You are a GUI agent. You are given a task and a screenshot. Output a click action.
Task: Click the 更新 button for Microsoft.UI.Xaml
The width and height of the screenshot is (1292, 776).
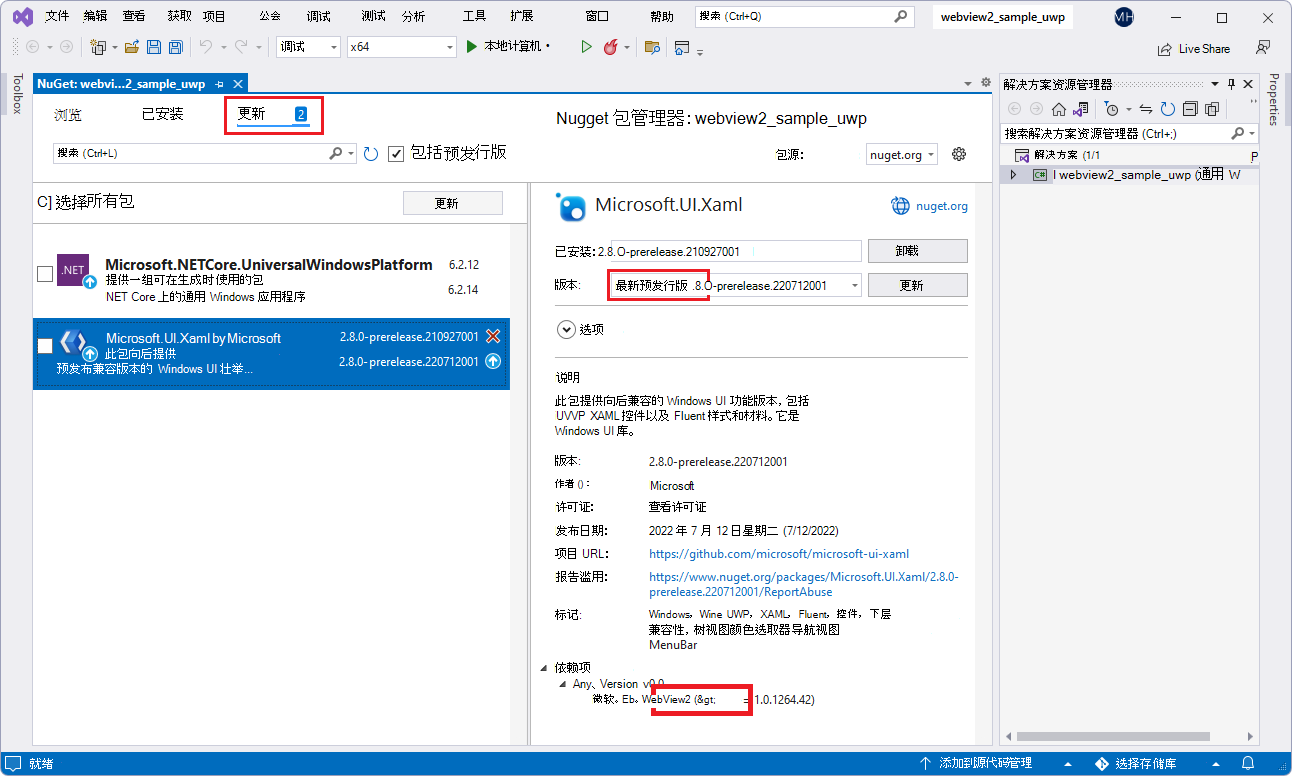(917, 285)
